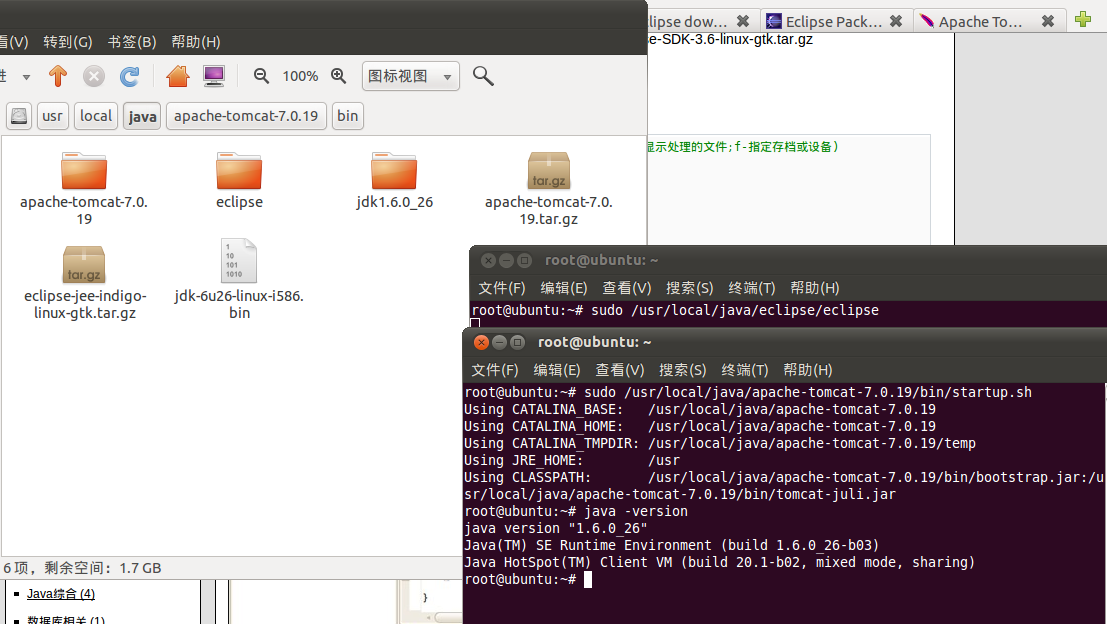Image resolution: width=1107 pixels, height=624 pixels.
Task: Open the Java综合 (4) category link
Action: (61, 594)
